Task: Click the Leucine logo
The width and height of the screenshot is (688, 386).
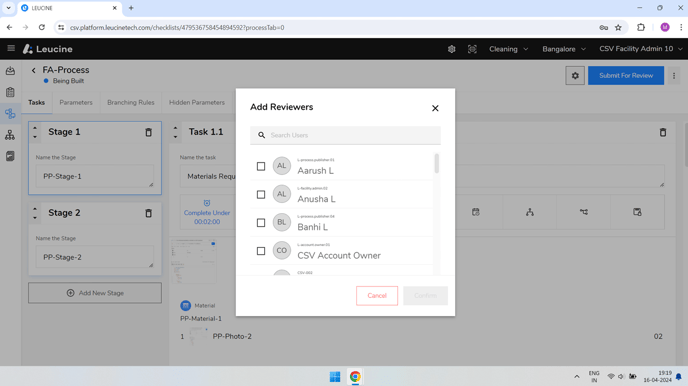Action: click(48, 49)
